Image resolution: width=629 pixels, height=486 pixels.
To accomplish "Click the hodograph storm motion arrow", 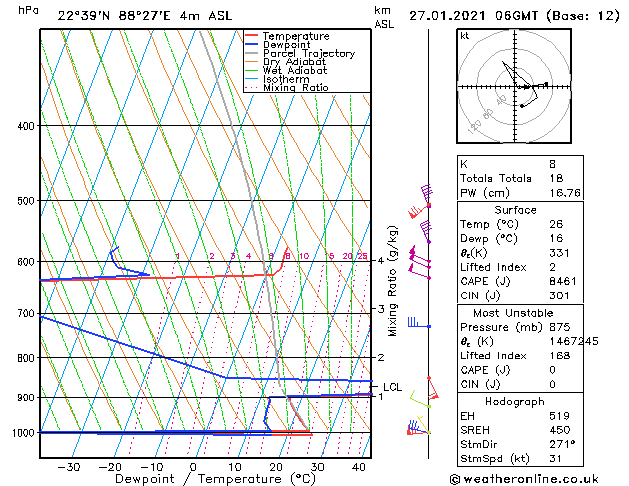I will [523, 87].
